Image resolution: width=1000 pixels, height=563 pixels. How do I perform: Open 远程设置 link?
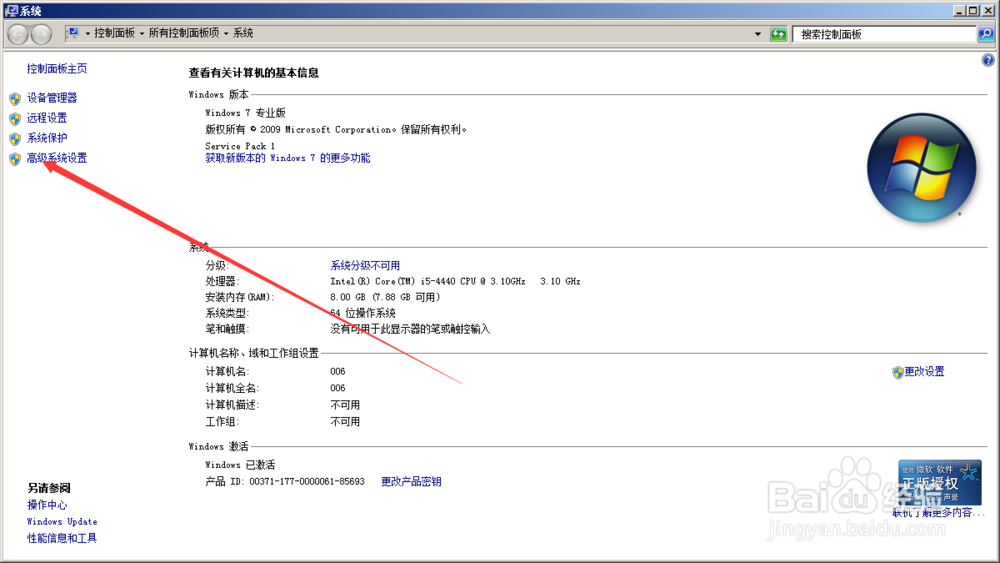(x=47, y=117)
